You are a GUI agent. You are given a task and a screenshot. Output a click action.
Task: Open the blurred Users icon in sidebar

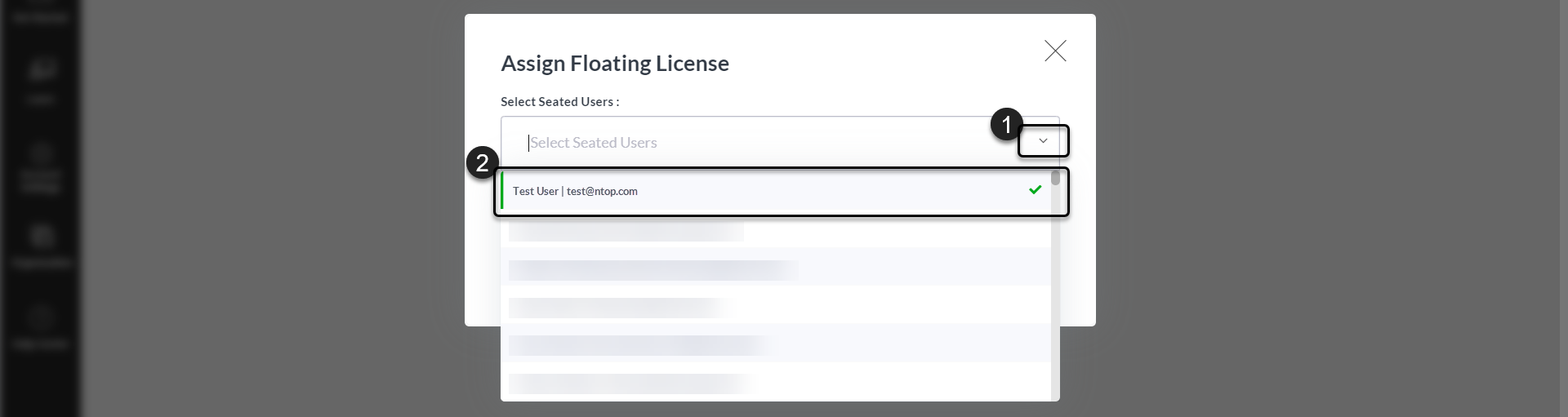point(41,80)
